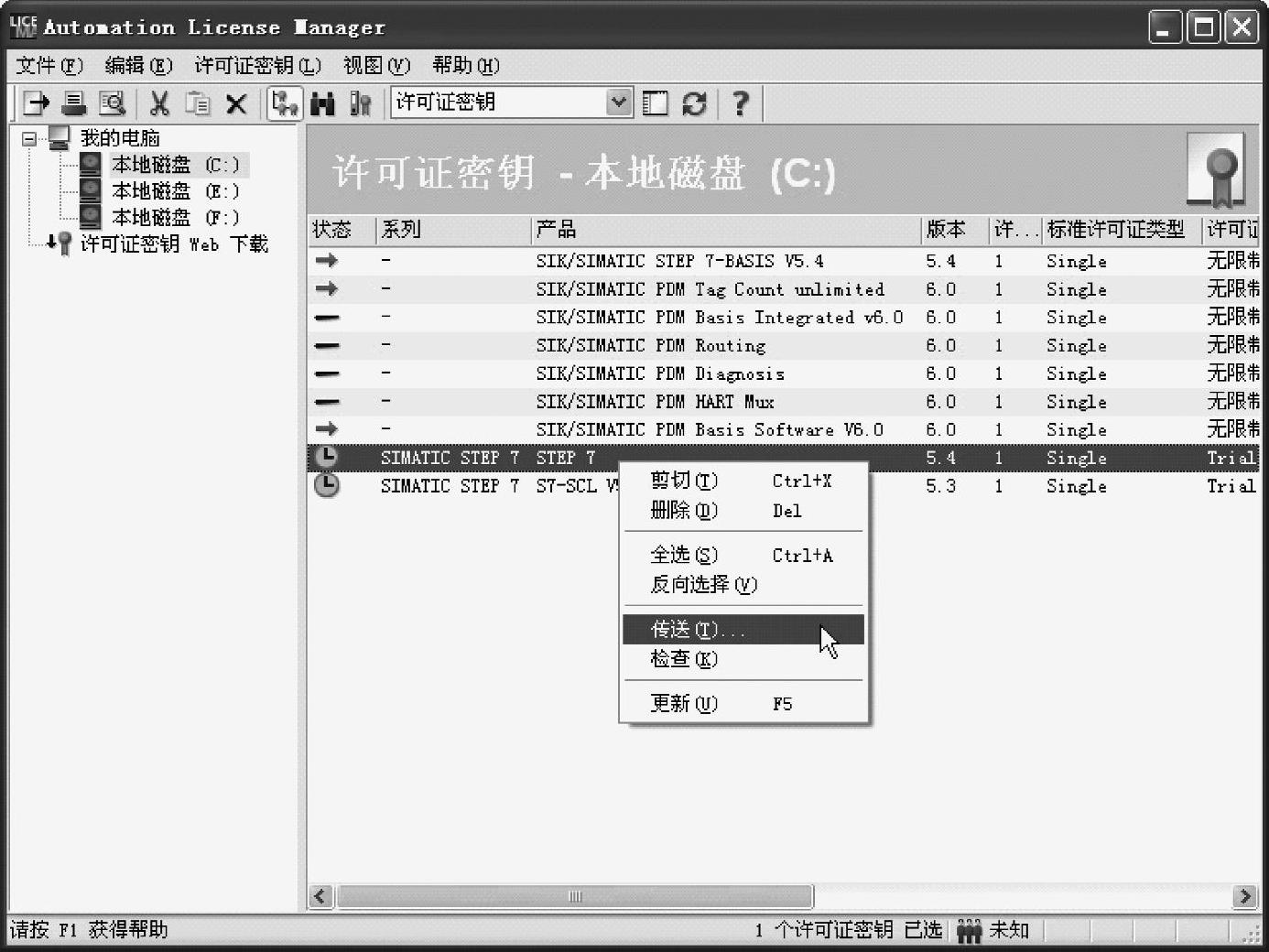Click the status bar text 1 个许可证密钥 已选
Image resolution: width=1269 pixels, height=952 pixels.
tap(849, 930)
